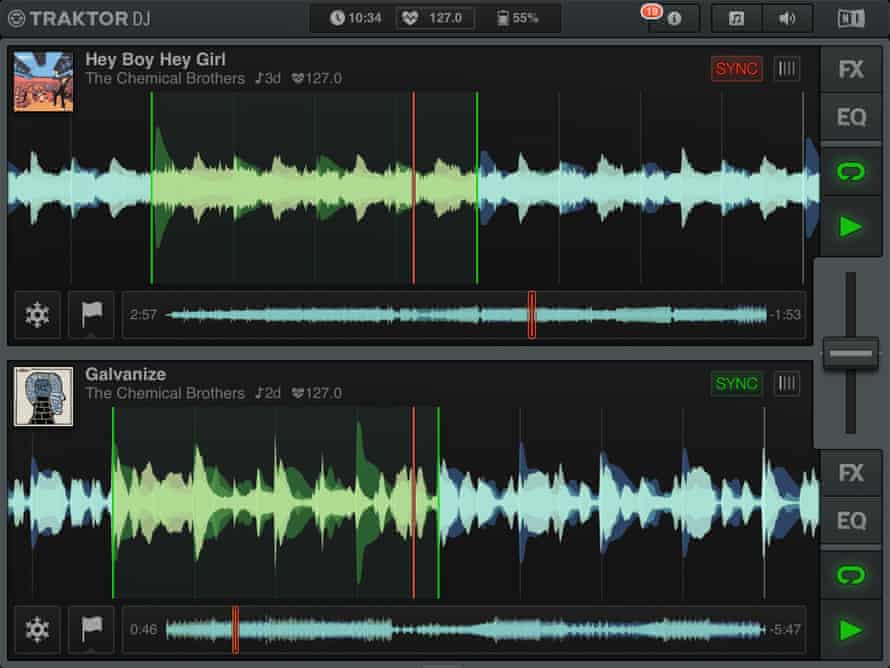Open freeze mode on the Galvanize deck
The width and height of the screenshot is (890, 668).
click(37, 631)
